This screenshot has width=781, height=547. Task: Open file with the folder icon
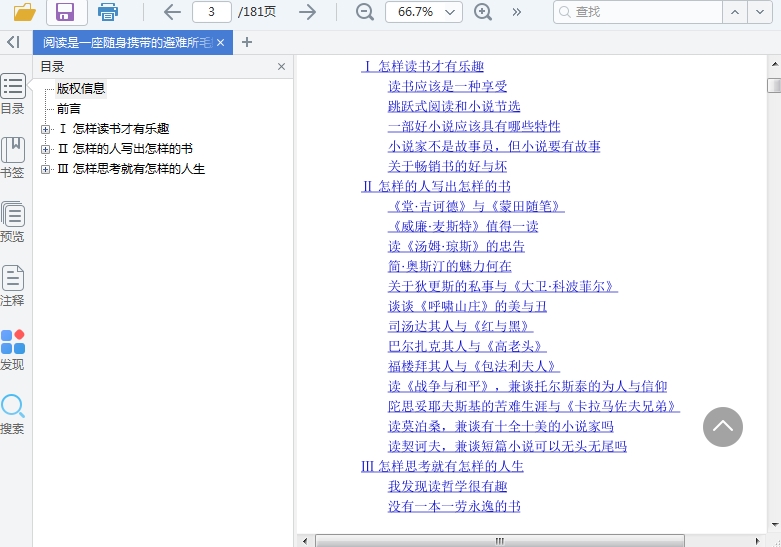tap(24, 11)
